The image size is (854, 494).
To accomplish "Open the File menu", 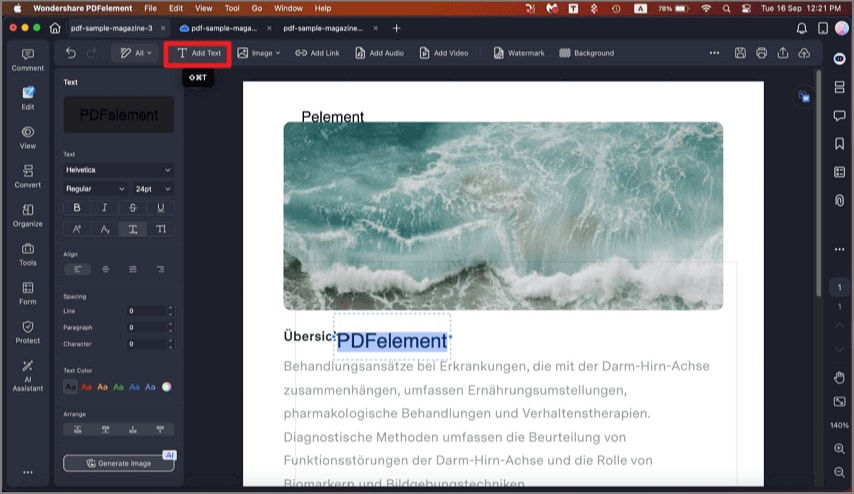I will tap(150, 8).
